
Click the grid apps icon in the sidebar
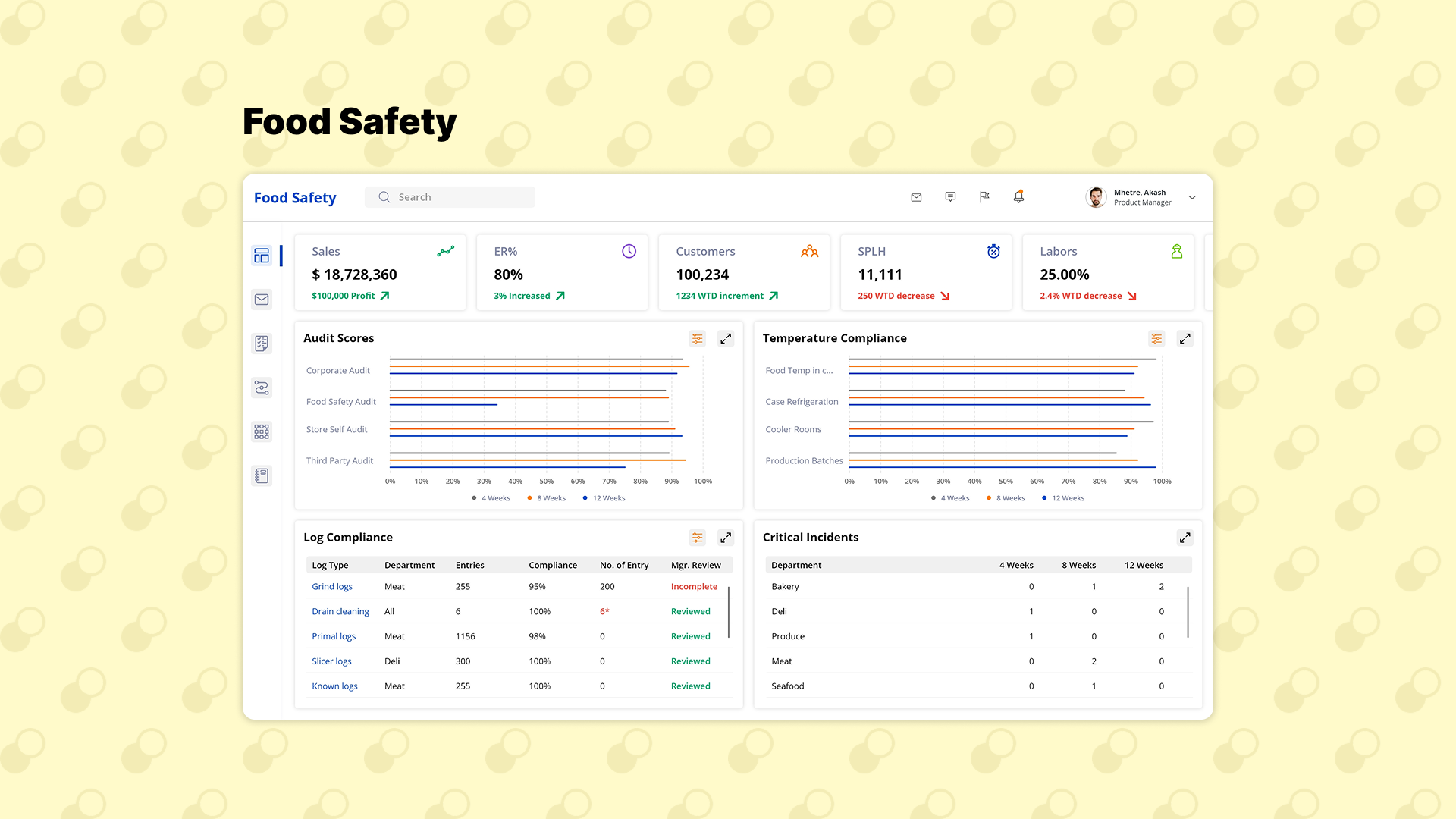click(262, 431)
